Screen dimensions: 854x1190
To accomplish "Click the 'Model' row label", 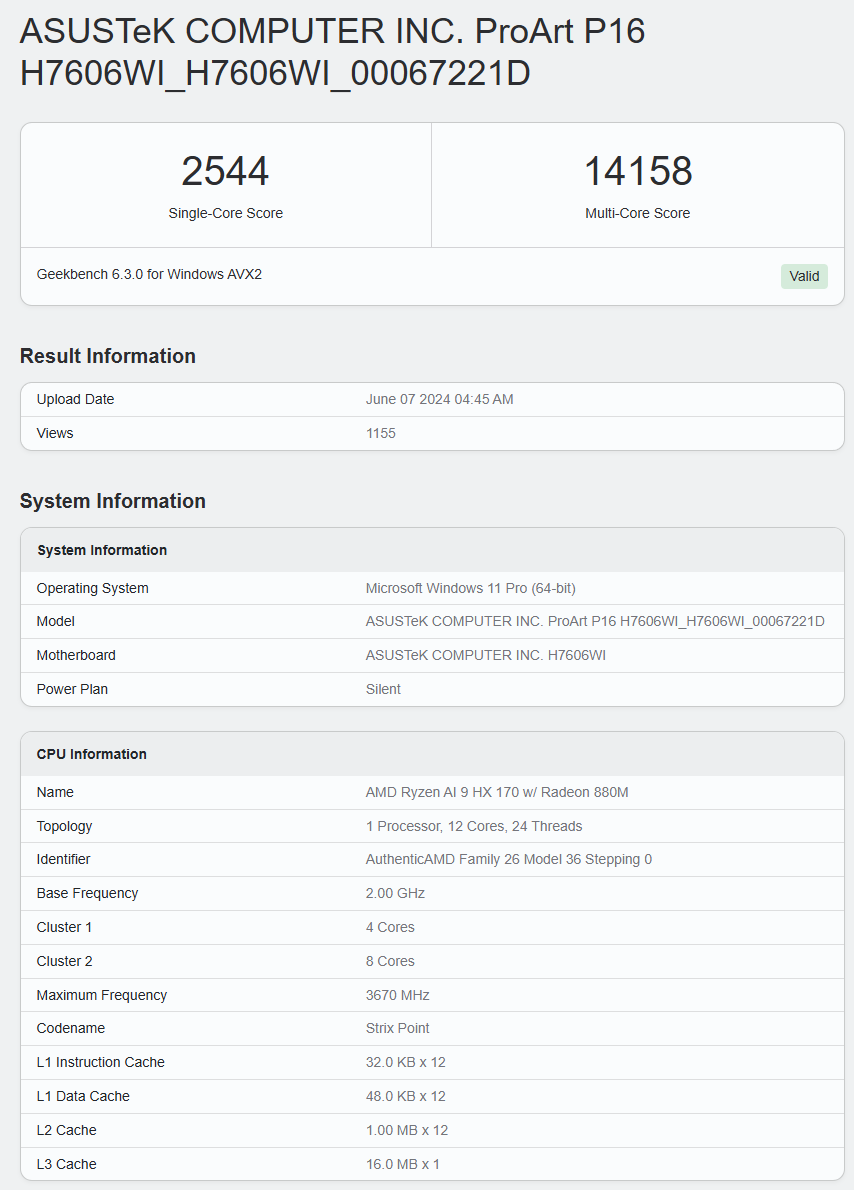I will click(55, 622).
